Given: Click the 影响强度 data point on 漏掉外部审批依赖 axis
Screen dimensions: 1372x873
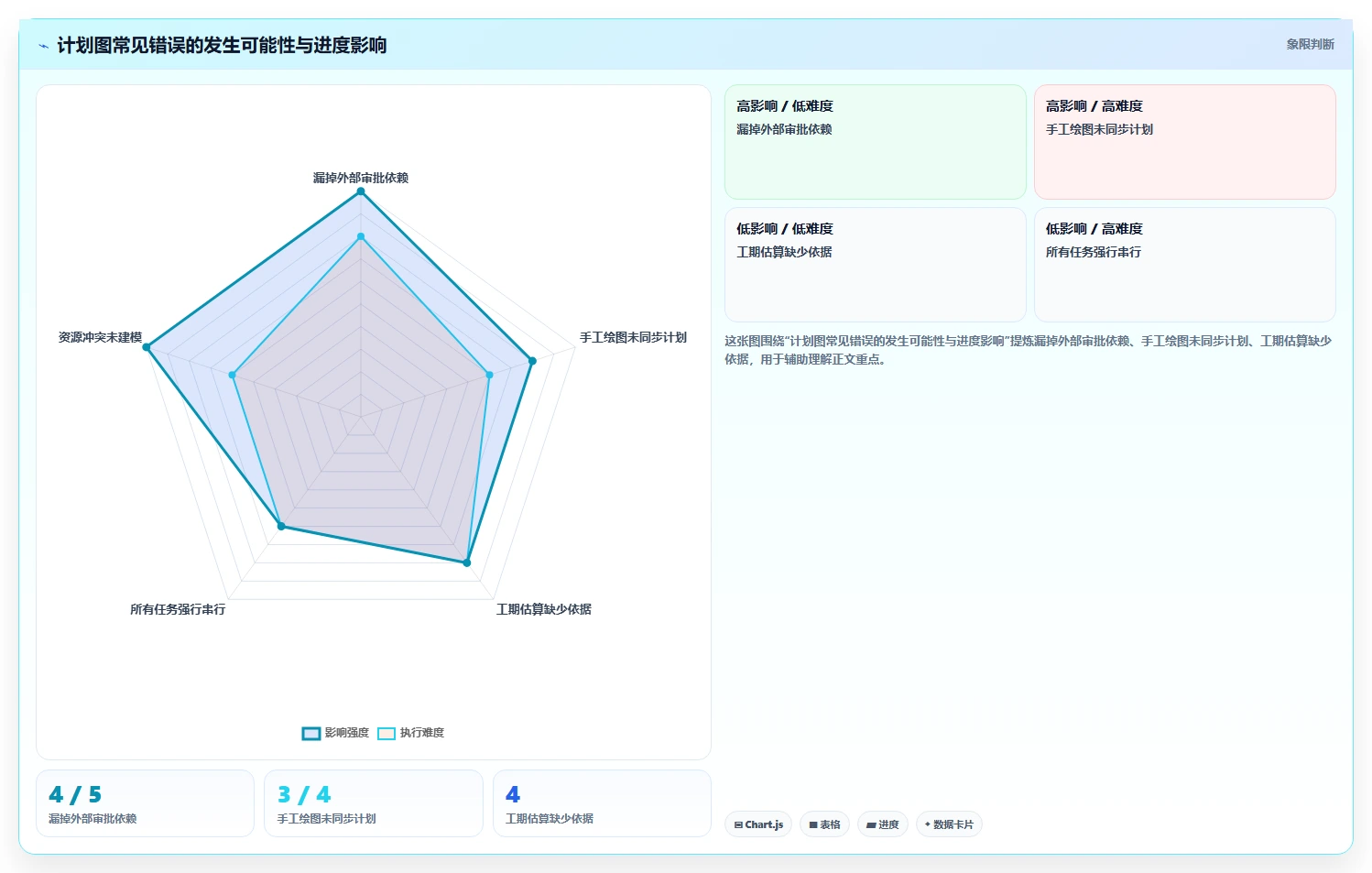Looking at the screenshot, I should tap(361, 191).
